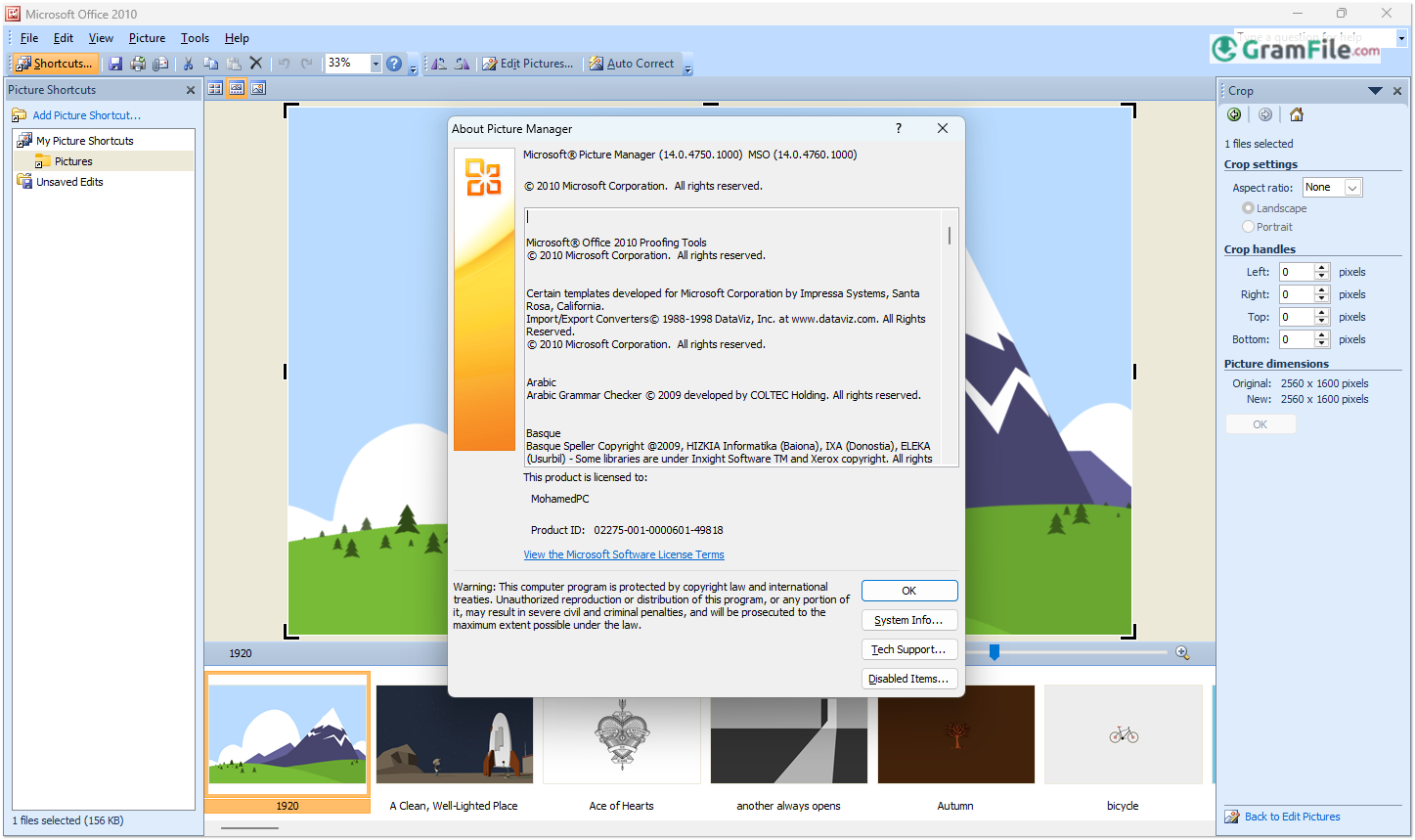Click the Disabled Items... button

[909, 679]
